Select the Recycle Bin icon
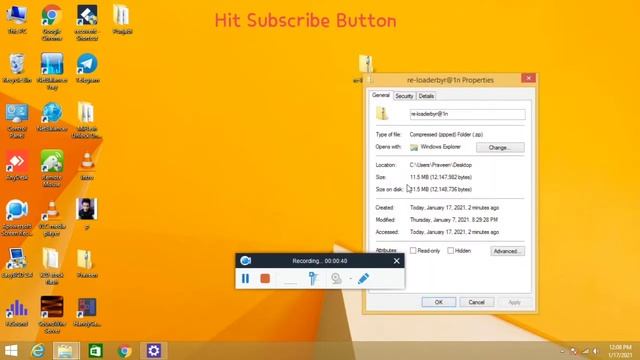The height and width of the screenshot is (360, 640). [x=17, y=68]
